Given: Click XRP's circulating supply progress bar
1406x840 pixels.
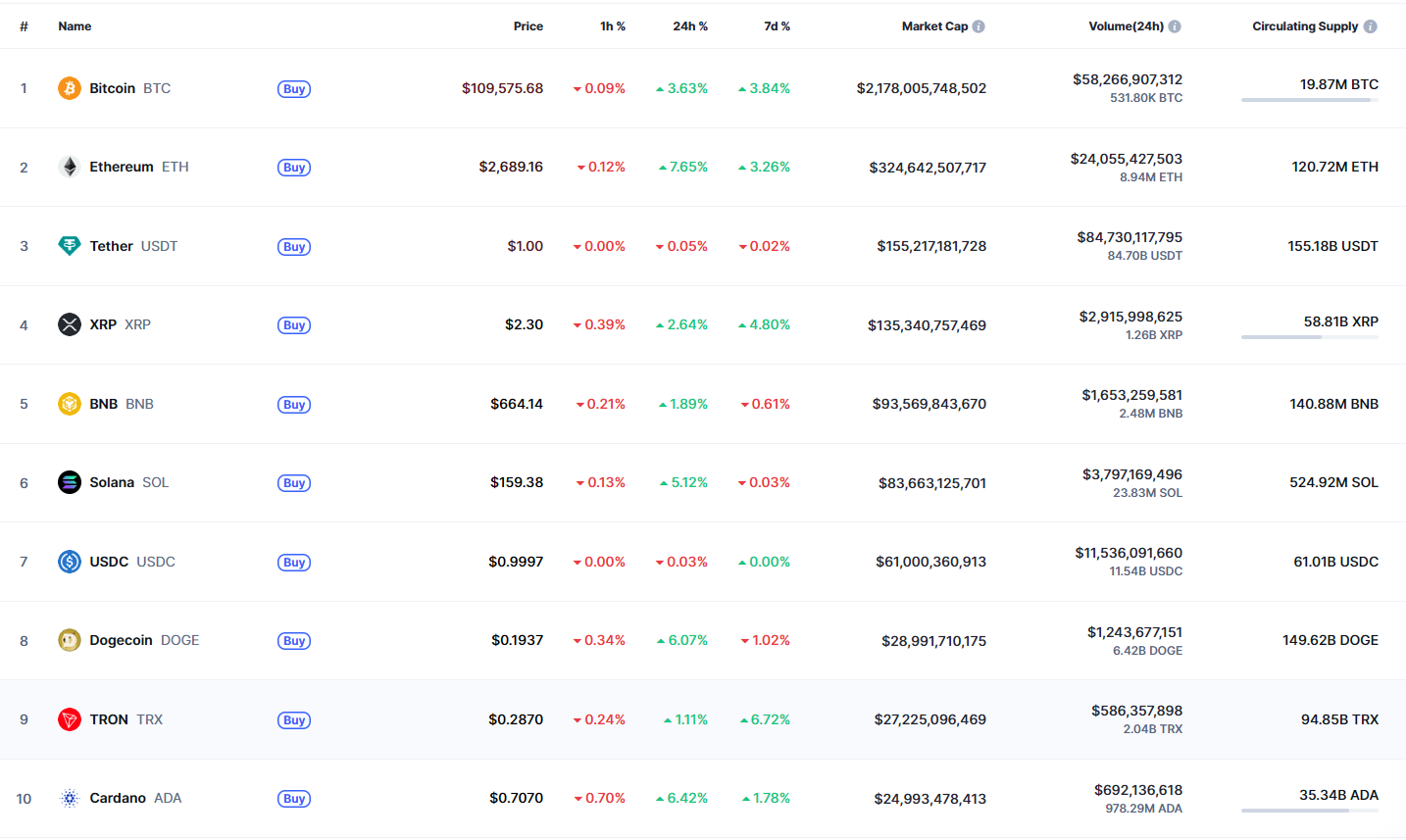Looking at the screenshot, I should point(1310,337).
